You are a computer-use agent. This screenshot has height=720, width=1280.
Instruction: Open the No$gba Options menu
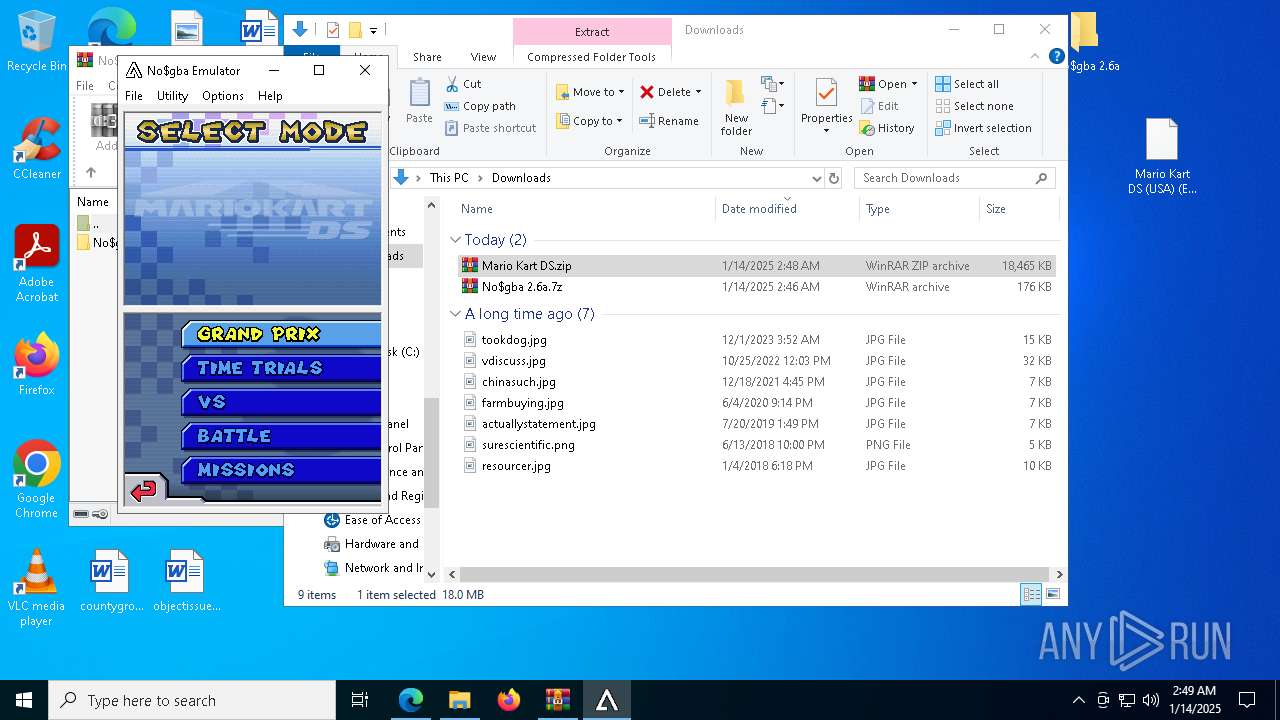tap(222, 96)
